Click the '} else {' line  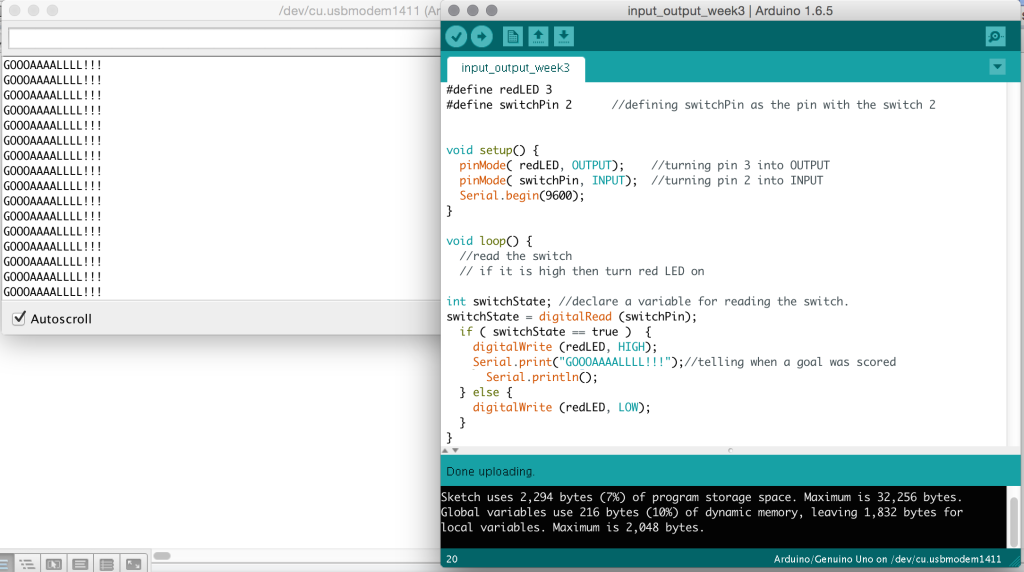pos(486,392)
